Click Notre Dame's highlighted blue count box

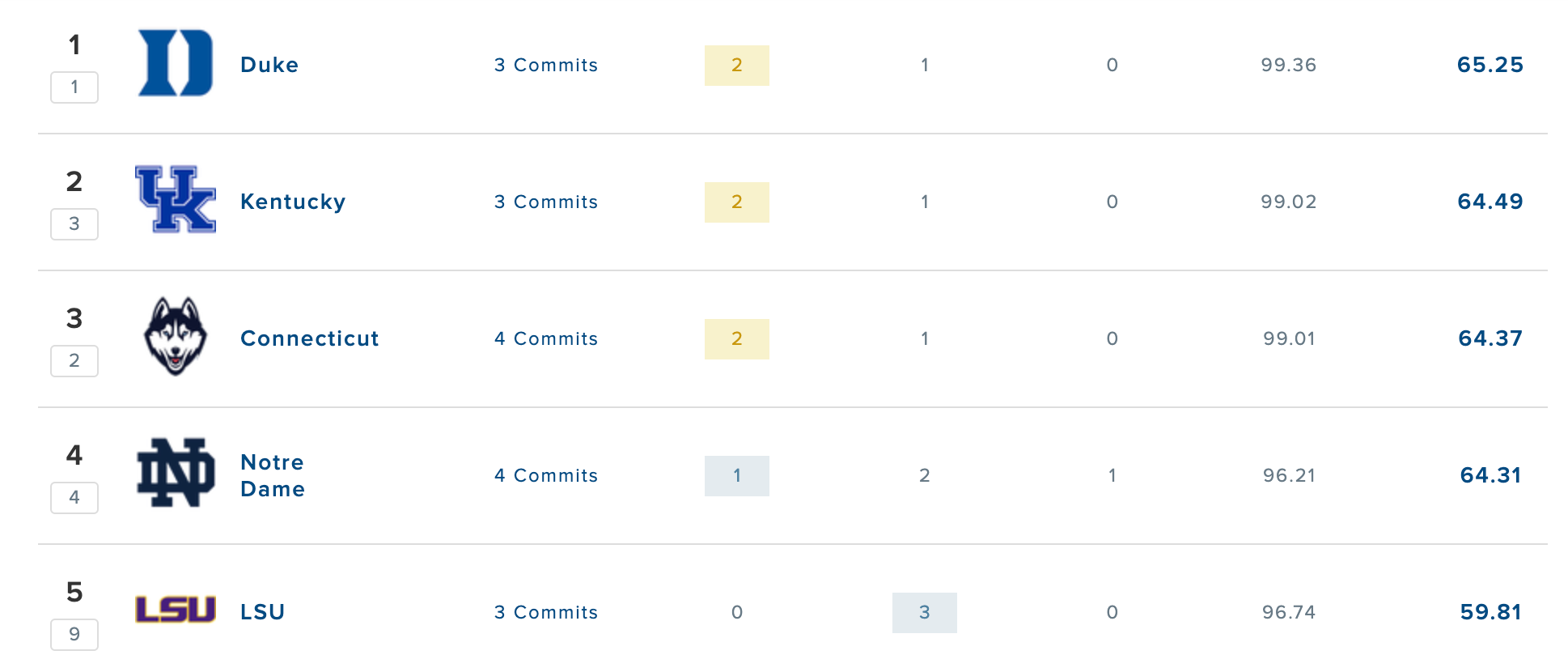tap(737, 476)
